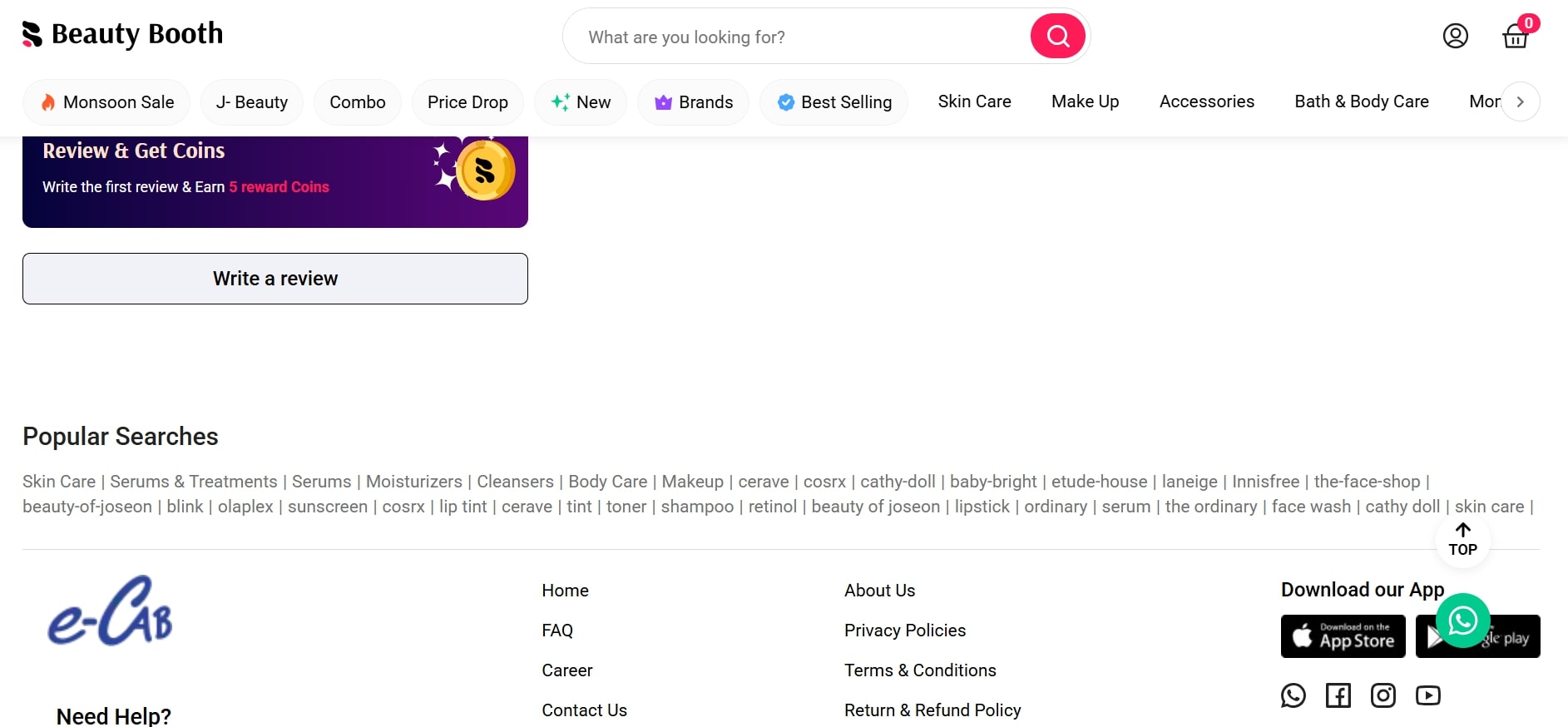This screenshot has width=1568, height=727.
Task: Follow the Privacy Policies footer link
Action: click(904, 631)
